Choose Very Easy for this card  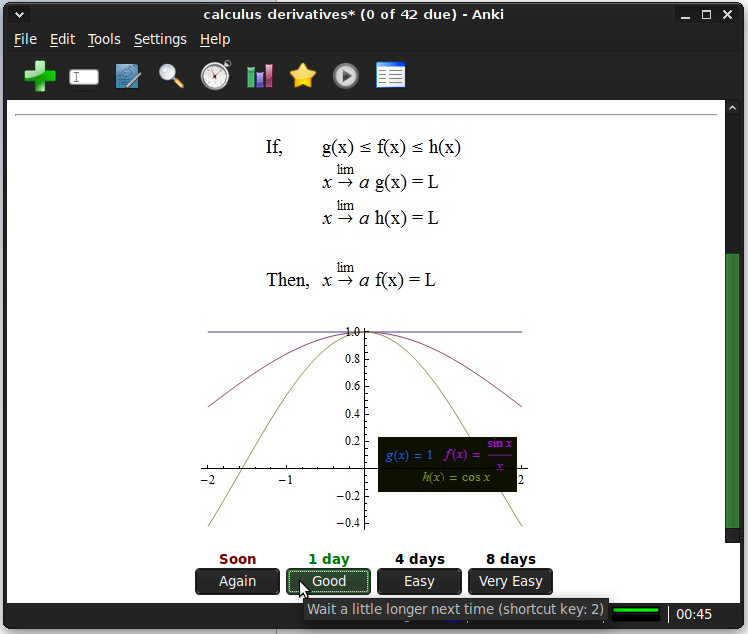(510, 581)
